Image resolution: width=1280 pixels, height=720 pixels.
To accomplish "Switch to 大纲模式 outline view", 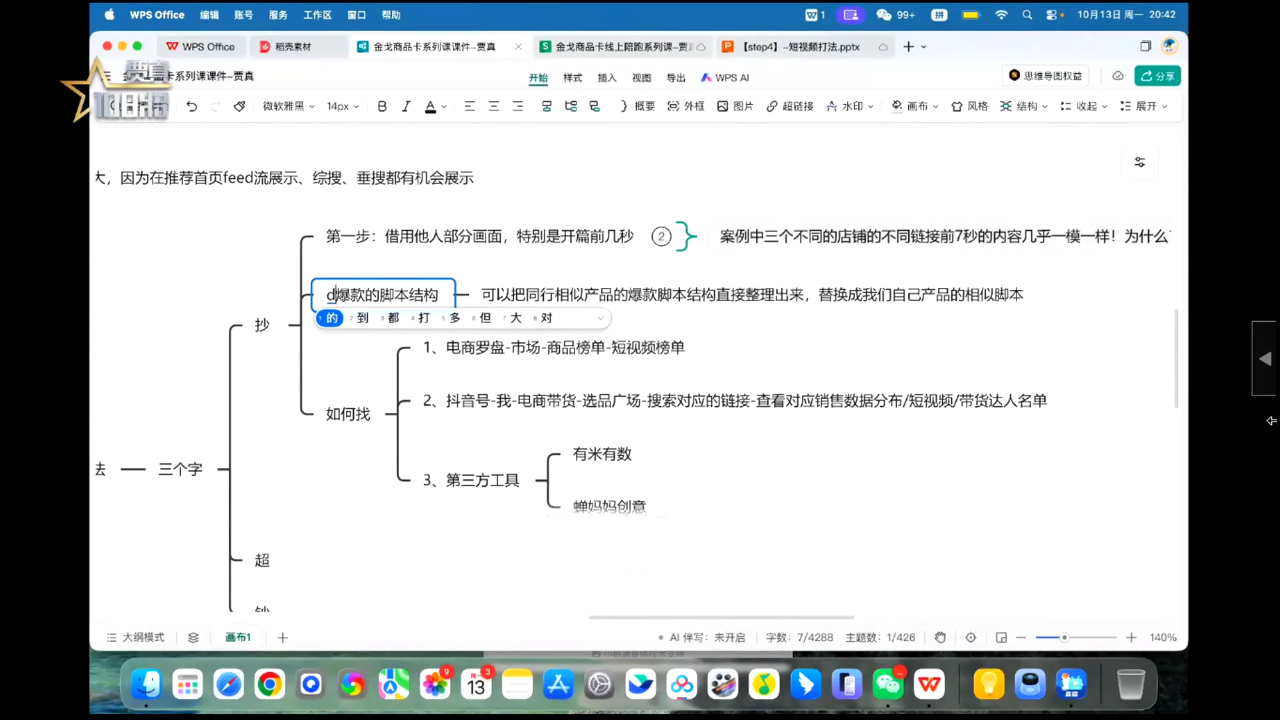I will [x=135, y=638].
